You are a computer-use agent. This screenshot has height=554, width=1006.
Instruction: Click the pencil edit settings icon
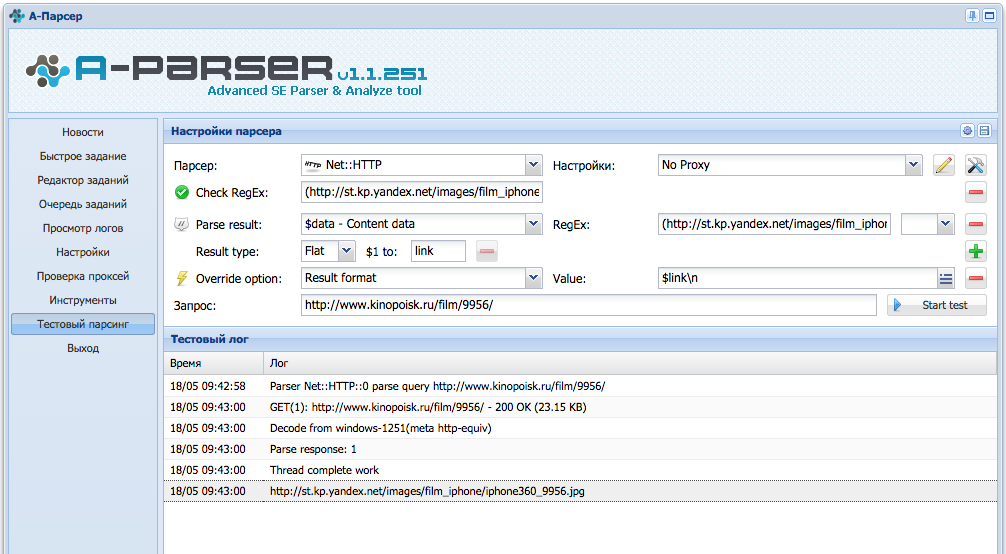[x=944, y=165]
